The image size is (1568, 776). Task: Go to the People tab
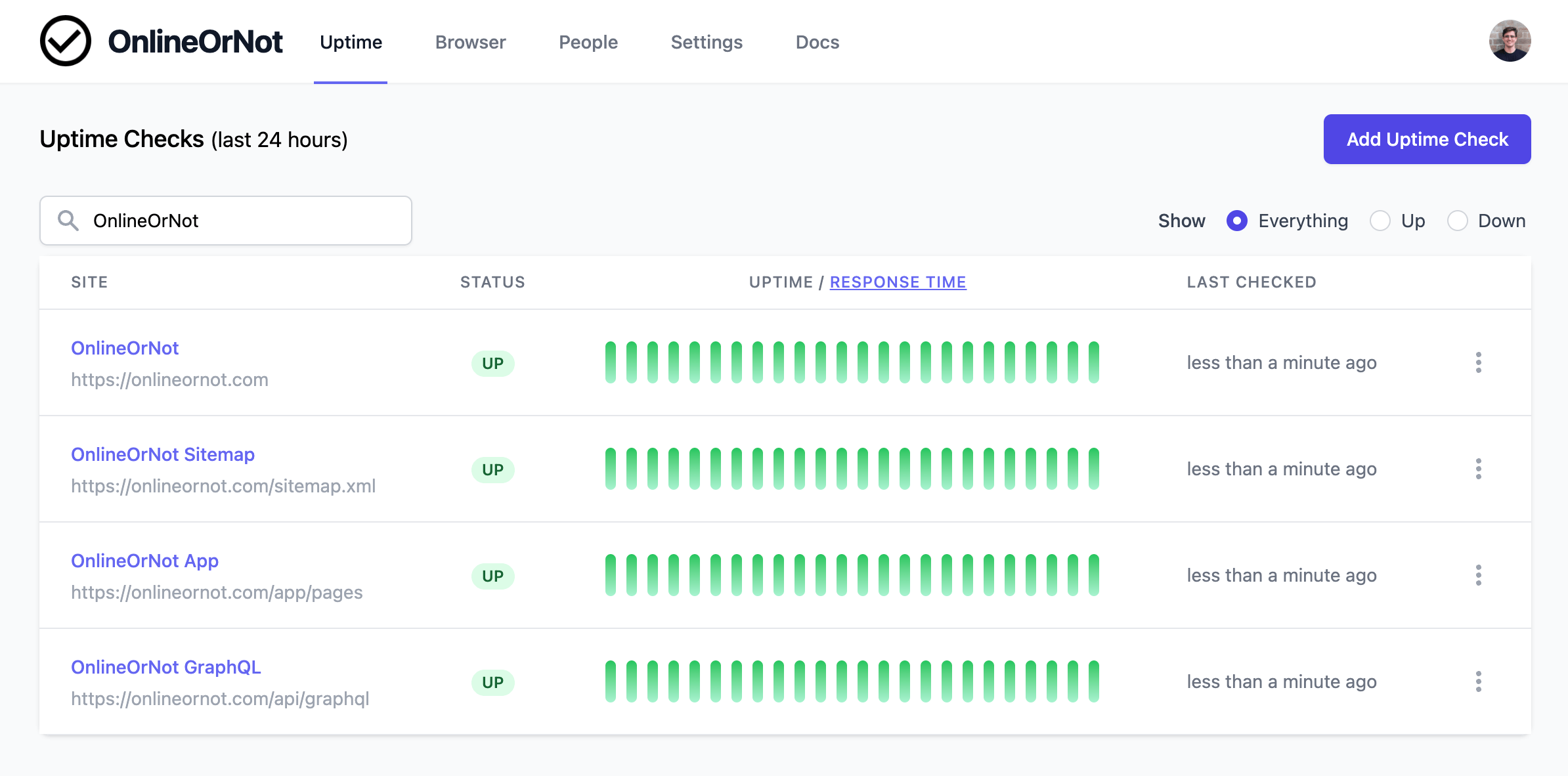click(x=588, y=42)
